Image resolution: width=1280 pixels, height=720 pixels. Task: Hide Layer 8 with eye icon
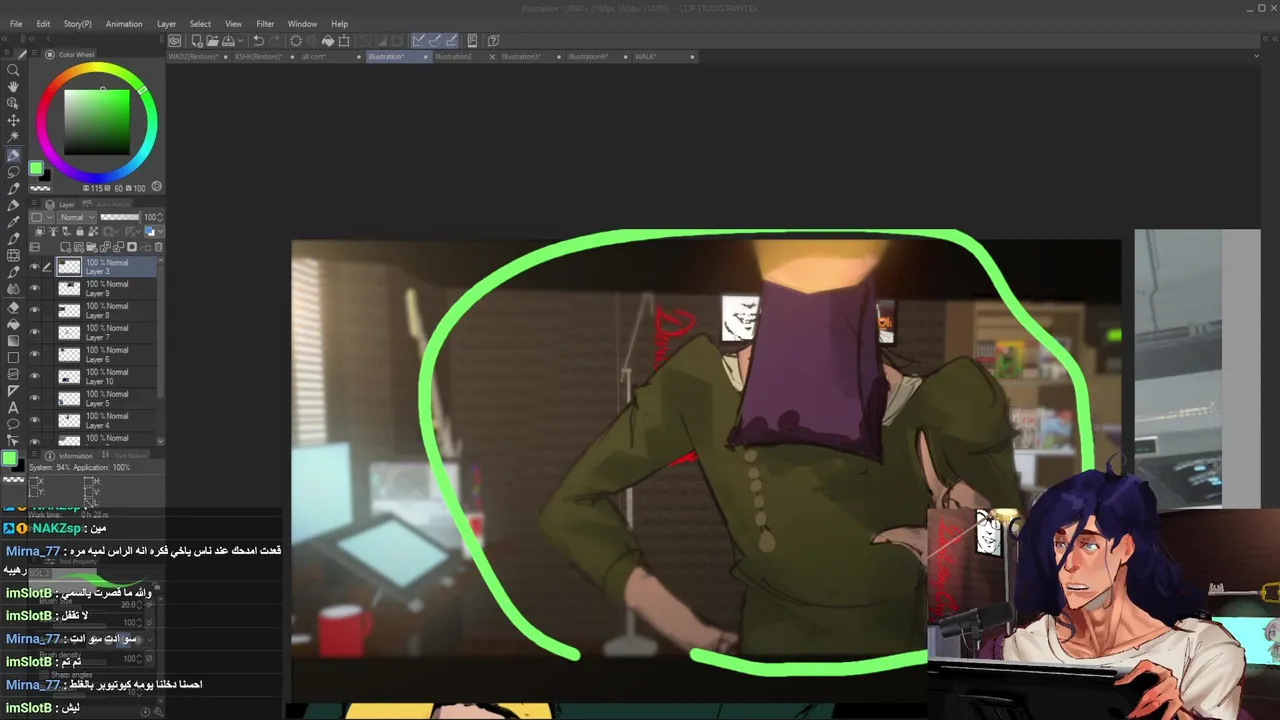[x=34, y=310]
